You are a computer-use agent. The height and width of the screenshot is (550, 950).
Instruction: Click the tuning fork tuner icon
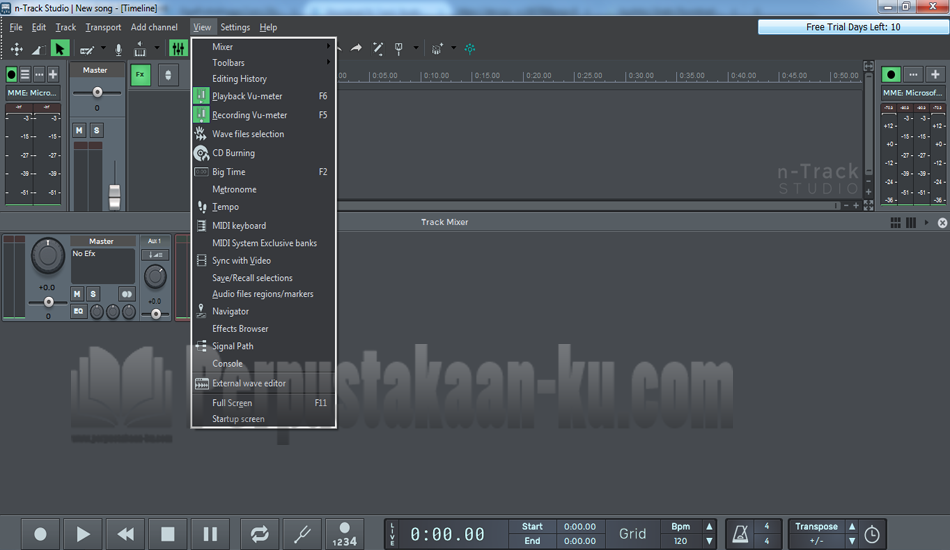[x=302, y=534]
